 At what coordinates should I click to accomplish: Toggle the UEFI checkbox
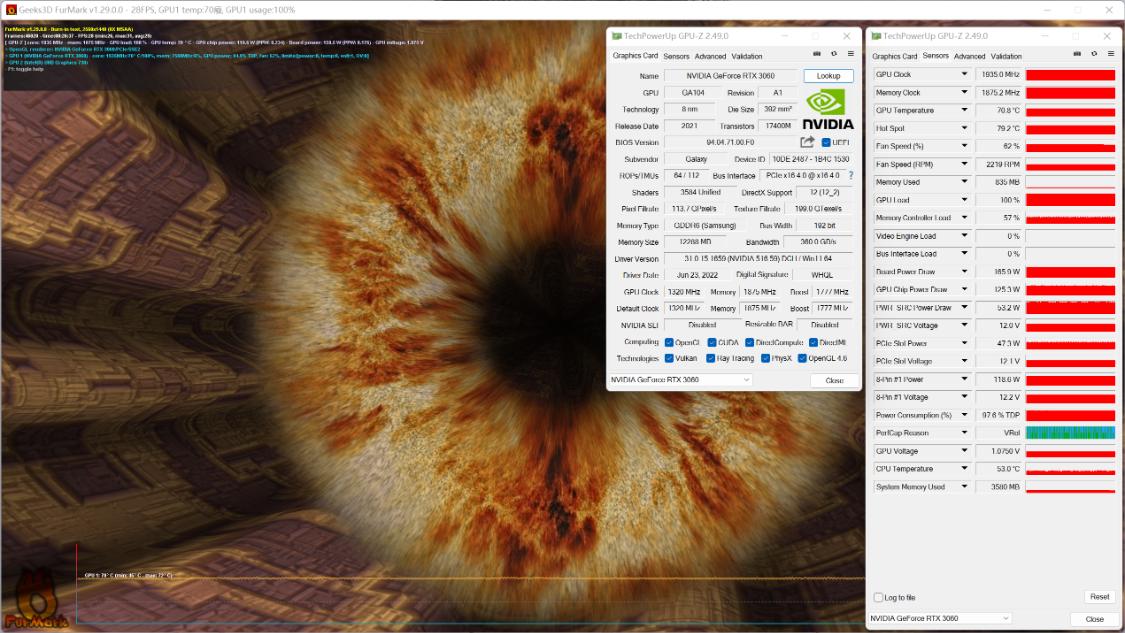[826, 142]
